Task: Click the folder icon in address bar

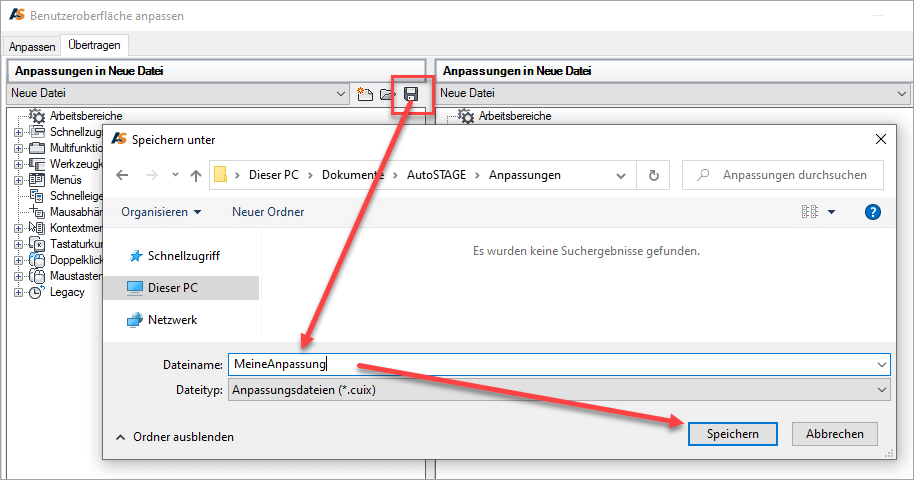Action: point(220,174)
